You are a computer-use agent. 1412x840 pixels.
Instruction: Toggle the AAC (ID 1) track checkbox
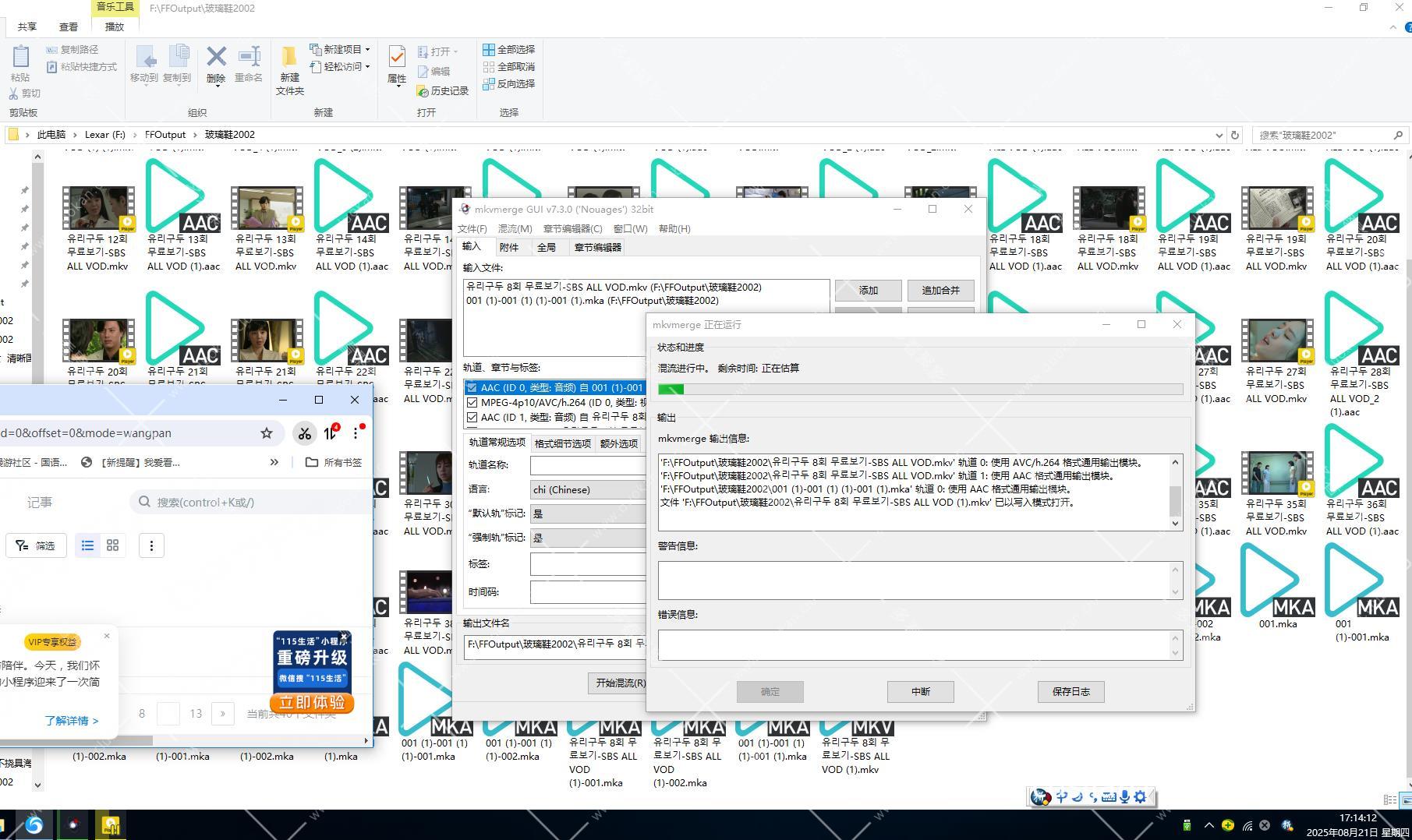click(472, 418)
